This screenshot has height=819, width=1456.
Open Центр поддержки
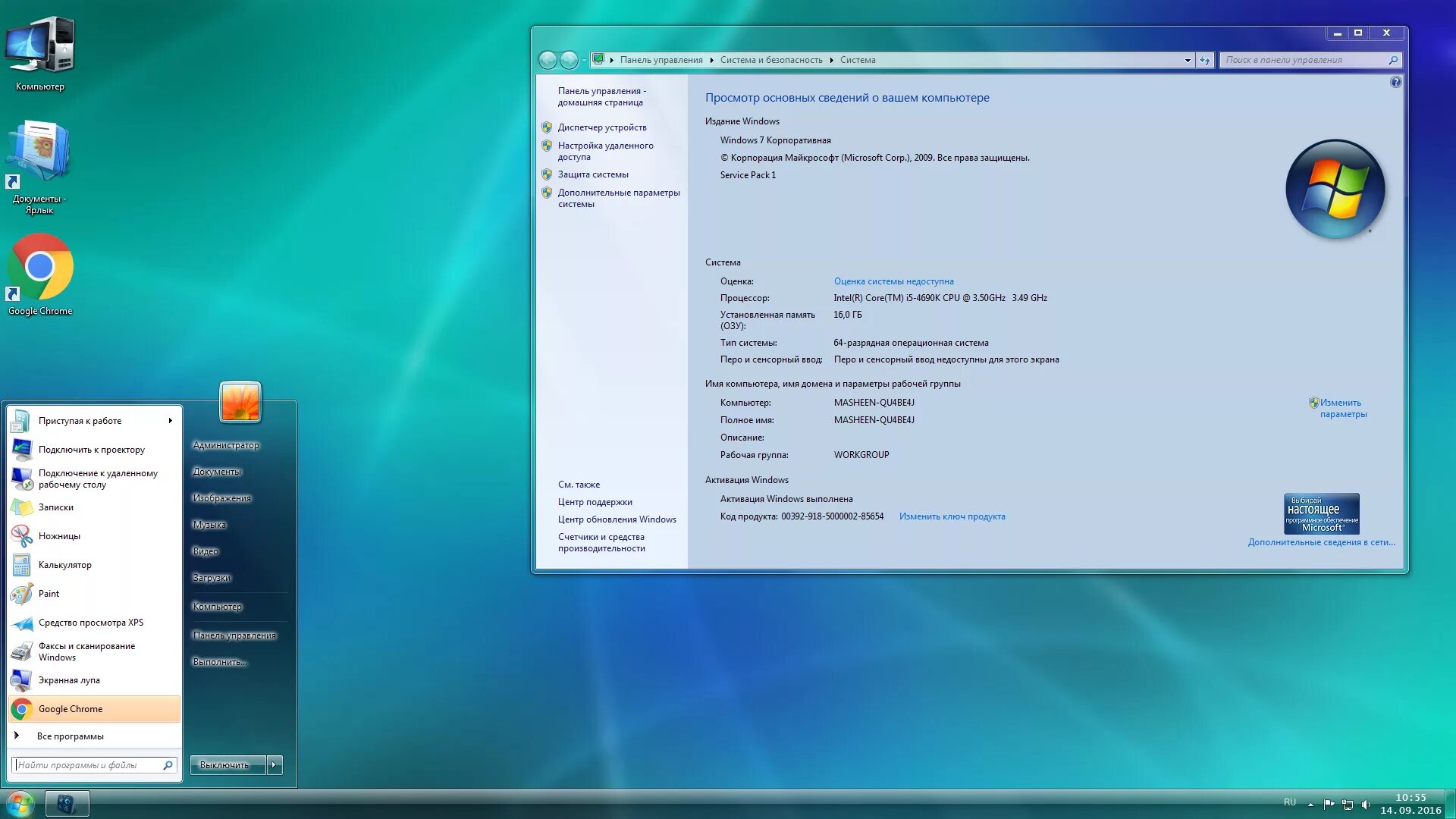tap(595, 502)
